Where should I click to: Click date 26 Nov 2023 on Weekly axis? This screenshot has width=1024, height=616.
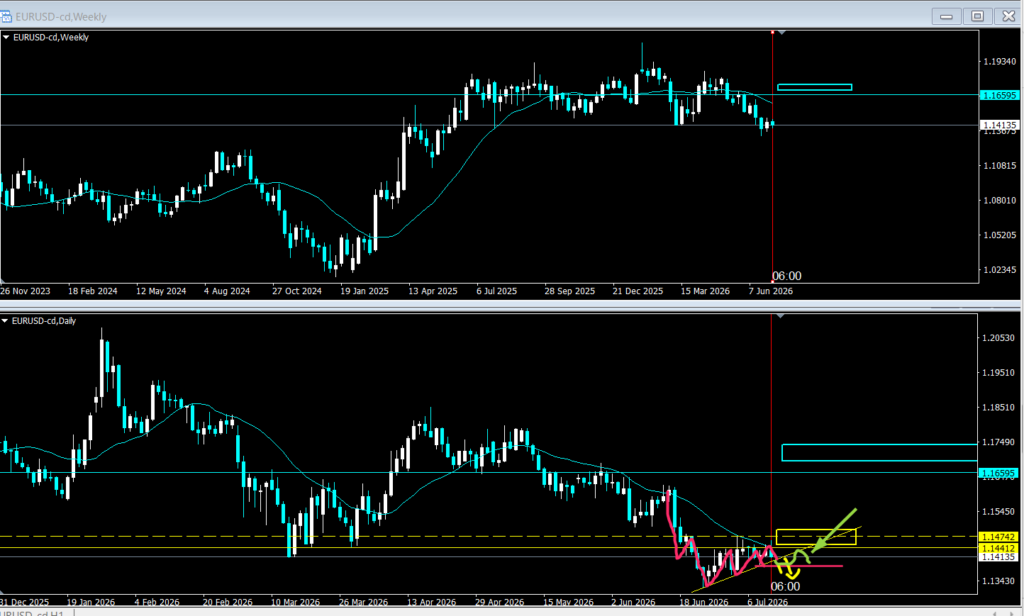pos(25,291)
